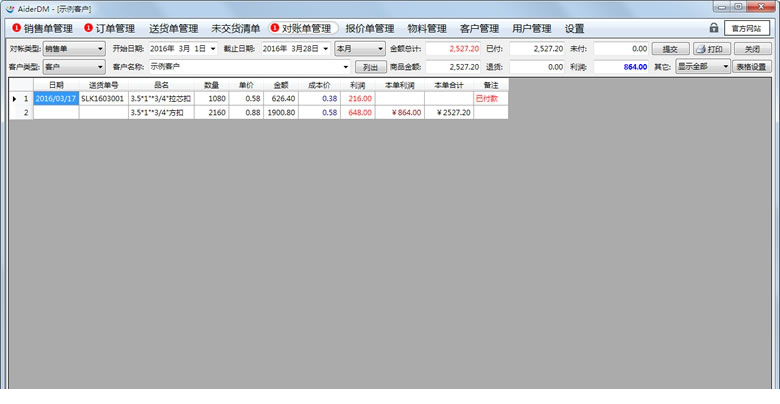The height and width of the screenshot is (404, 780).
Task: Click the 列出 button
Action: 371,67
